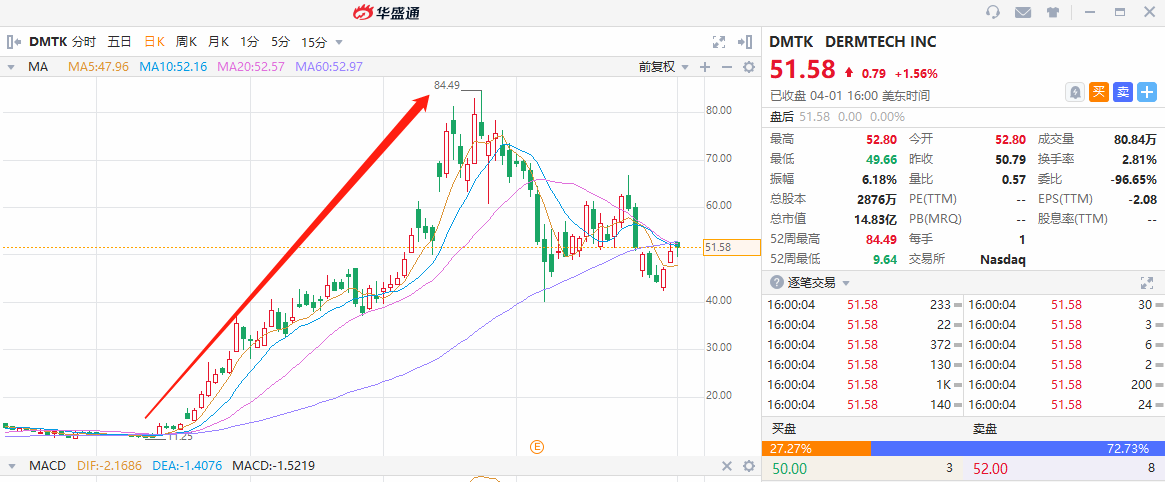Zoom out chart with minus icon
This screenshot has width=1165, height=482.
click(x=727, y=67)
